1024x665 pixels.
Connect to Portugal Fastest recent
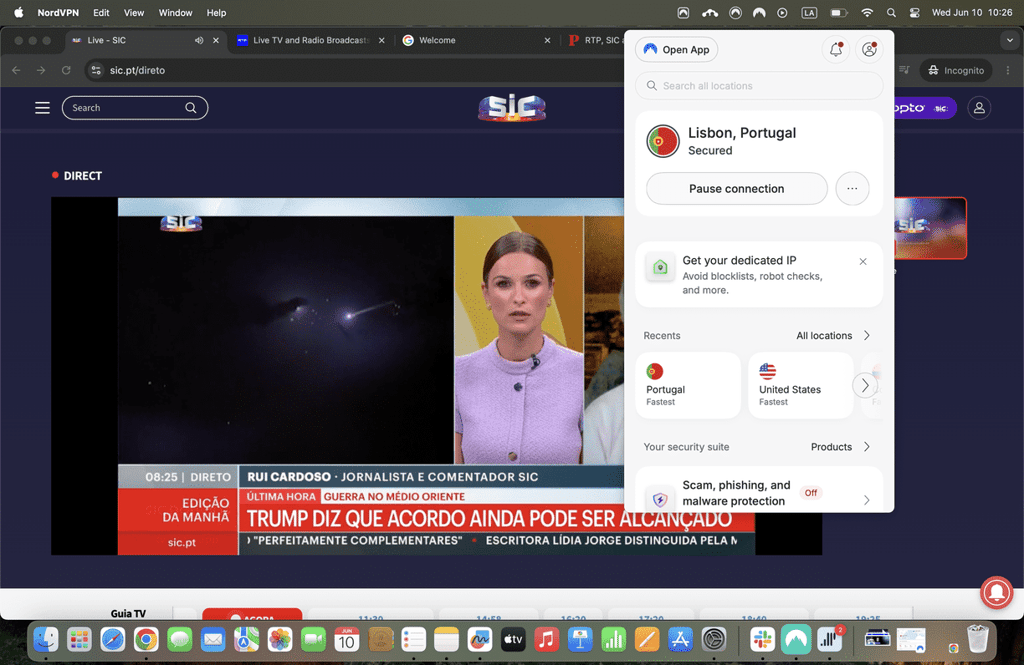(688, 385)
